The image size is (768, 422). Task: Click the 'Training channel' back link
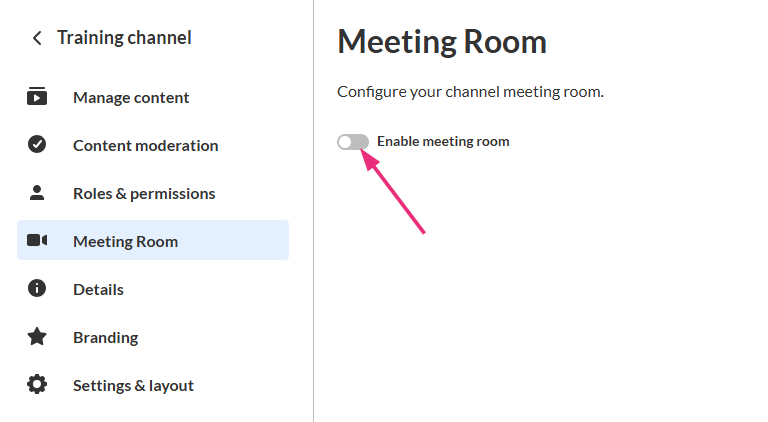pyautogui.click(x=124, y=38)
